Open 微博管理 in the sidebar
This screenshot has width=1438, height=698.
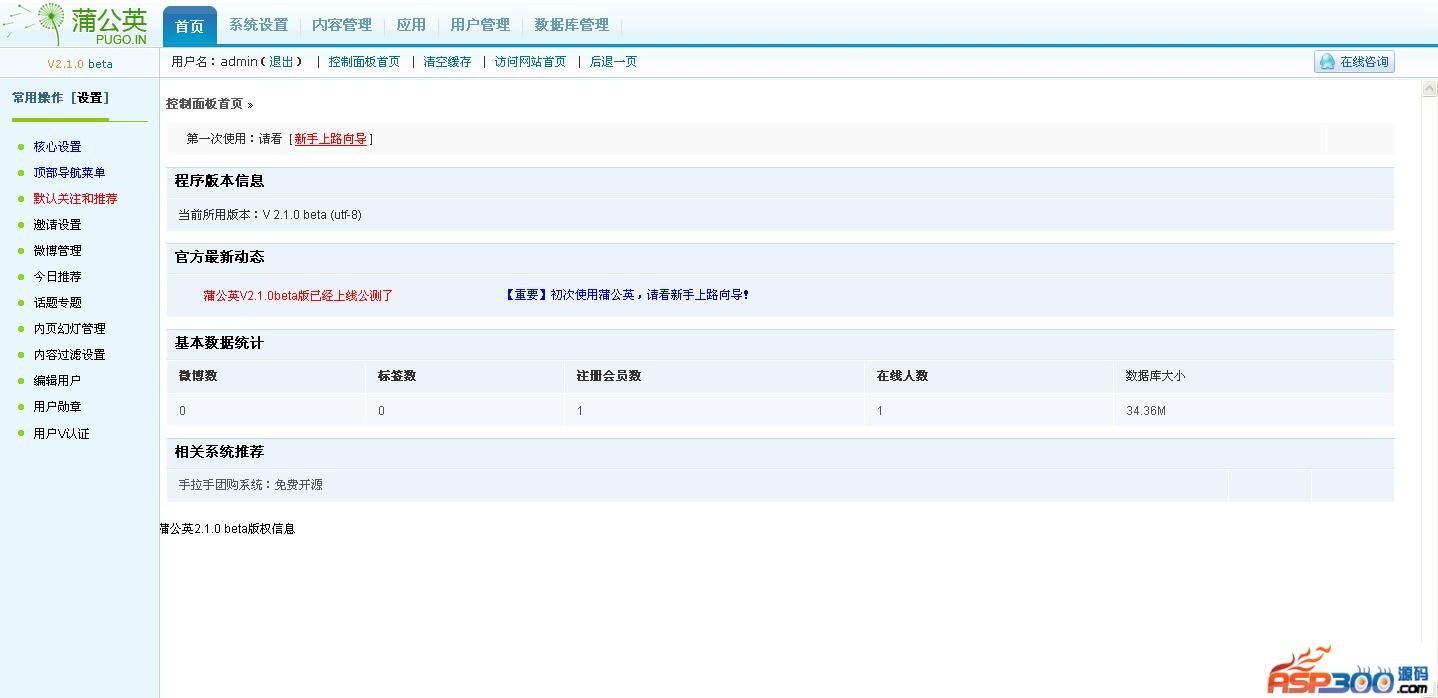tap(57, 251)
